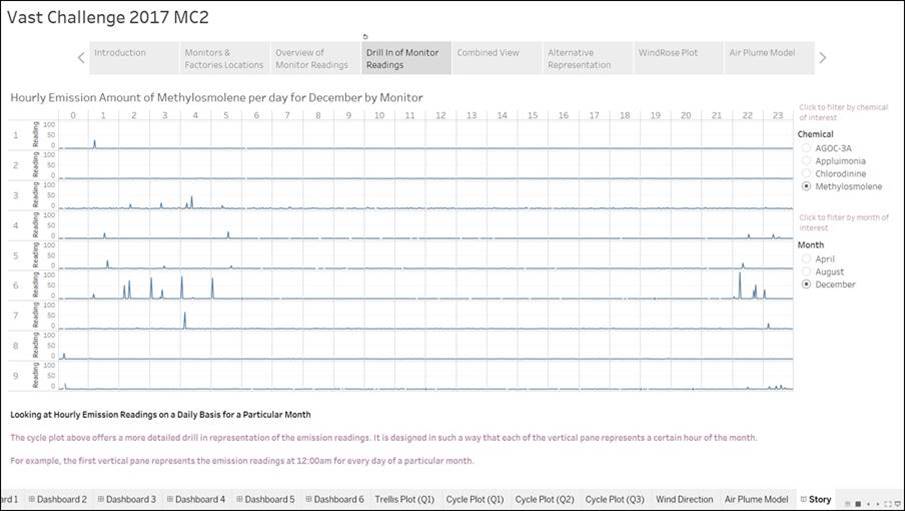Image resolution: width=905 pixels, height=511 pixels.
Task: Open the Trellis Plot (Q1) sheet
Action: (405, 499)
